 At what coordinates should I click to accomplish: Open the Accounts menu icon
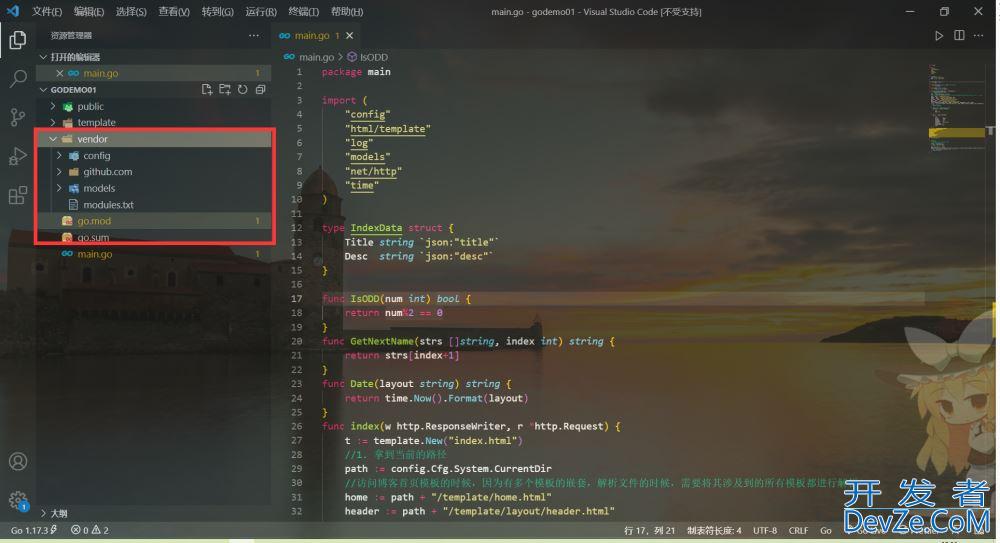pyautogui.click(x=18, y=461)
